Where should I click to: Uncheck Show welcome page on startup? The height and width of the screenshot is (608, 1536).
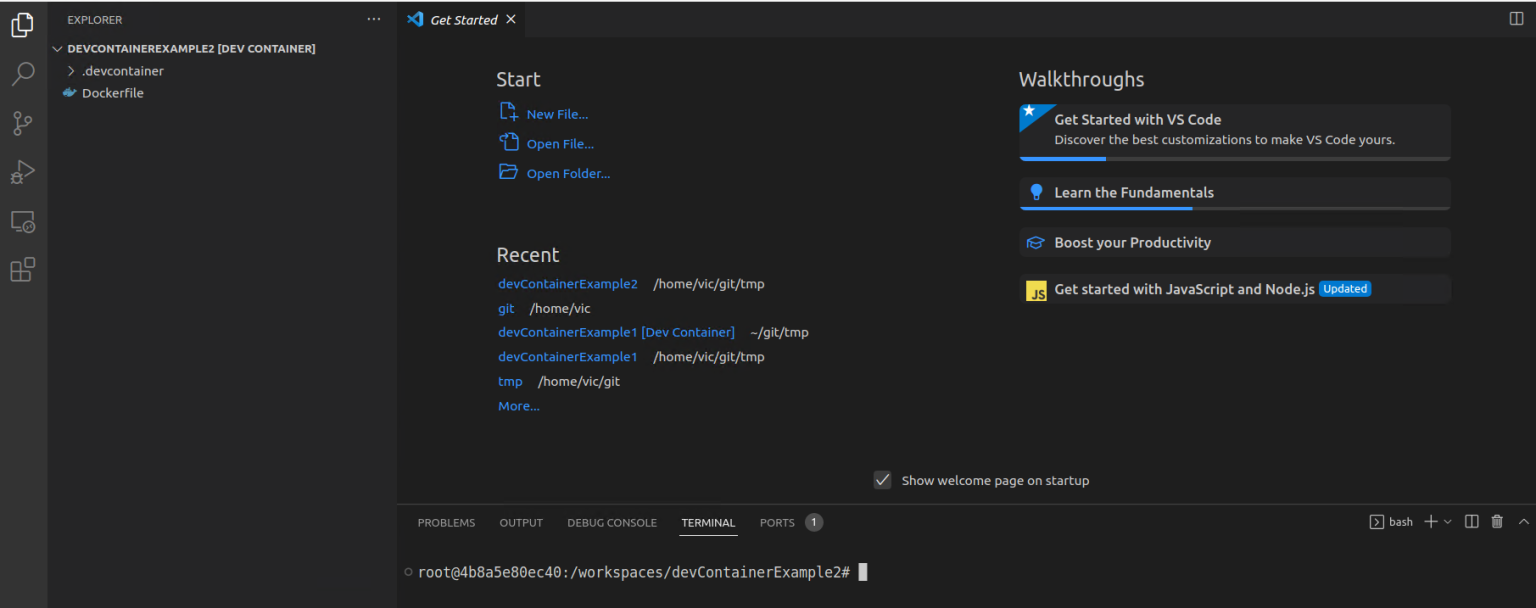pyautogui.click(x=882, y=480)
